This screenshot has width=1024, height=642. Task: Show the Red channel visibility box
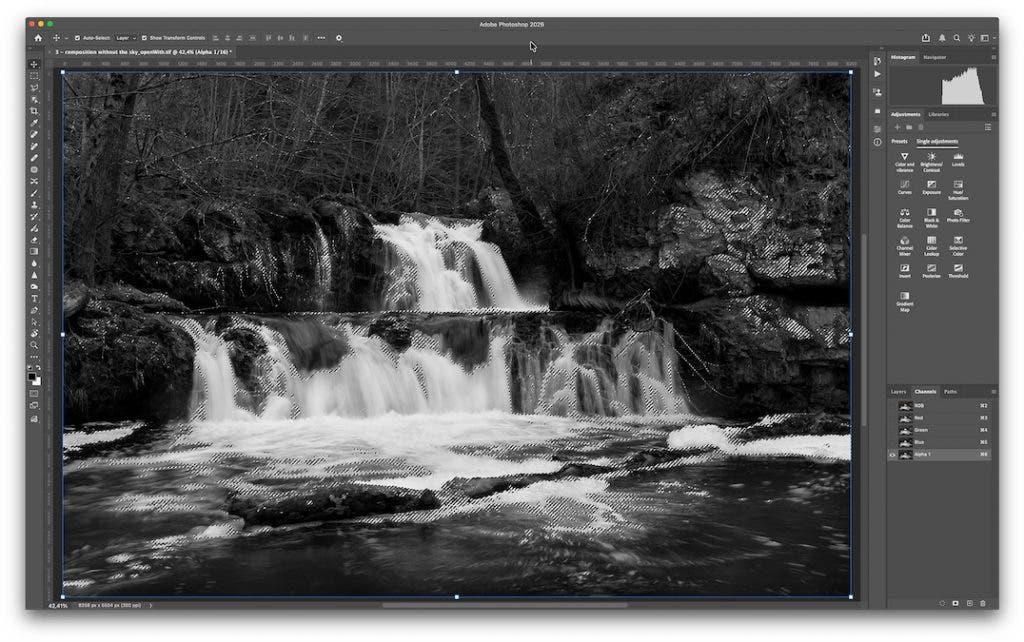[893, 418]
